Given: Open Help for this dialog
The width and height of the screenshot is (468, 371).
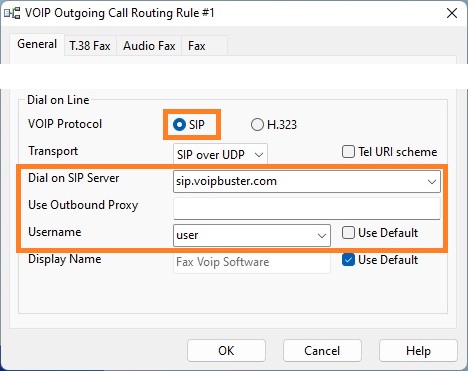Looking at the screenshot, I should click(418, 351).
